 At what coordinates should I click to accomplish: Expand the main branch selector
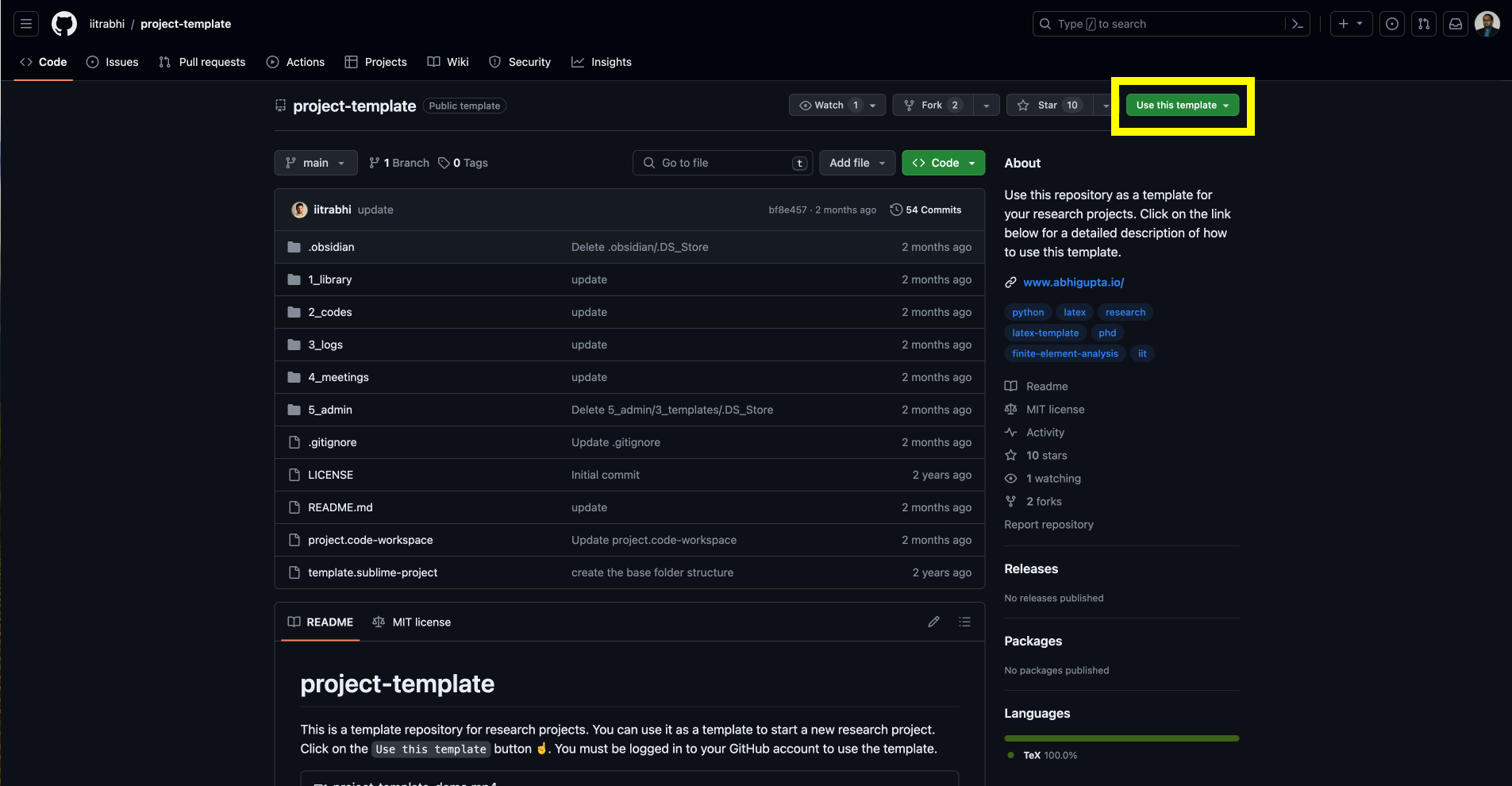[x=315, y=163]
